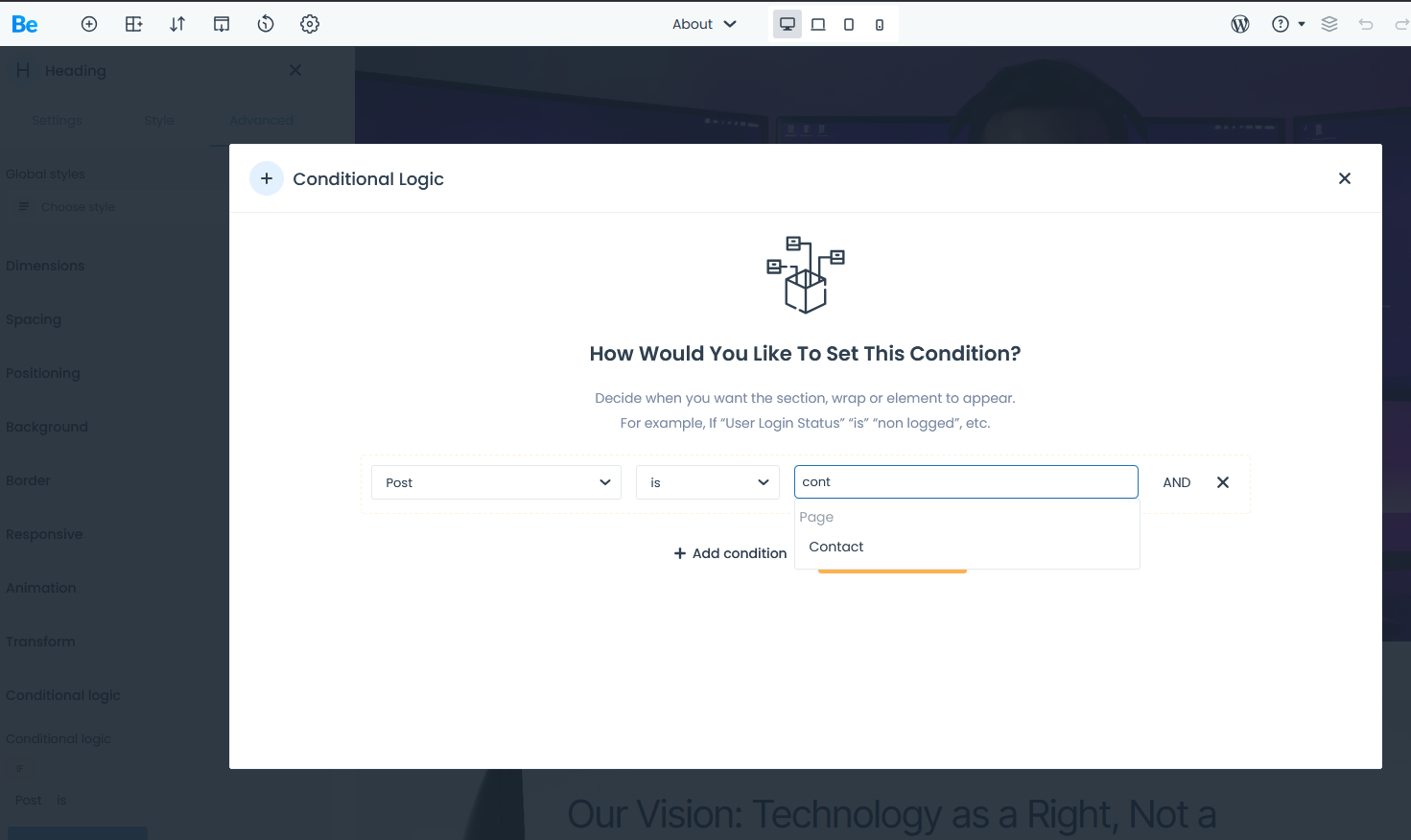Screen dimensions: 1411x840
Task: Switch to mobile preview mode
Action: pos(880,24)
